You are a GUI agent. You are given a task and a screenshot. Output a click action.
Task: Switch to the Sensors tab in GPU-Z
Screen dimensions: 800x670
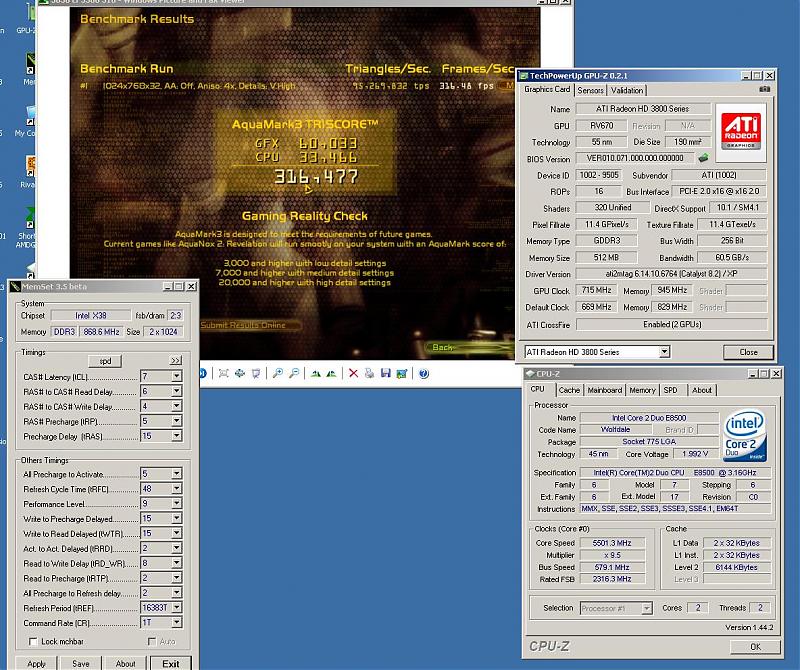590,90
